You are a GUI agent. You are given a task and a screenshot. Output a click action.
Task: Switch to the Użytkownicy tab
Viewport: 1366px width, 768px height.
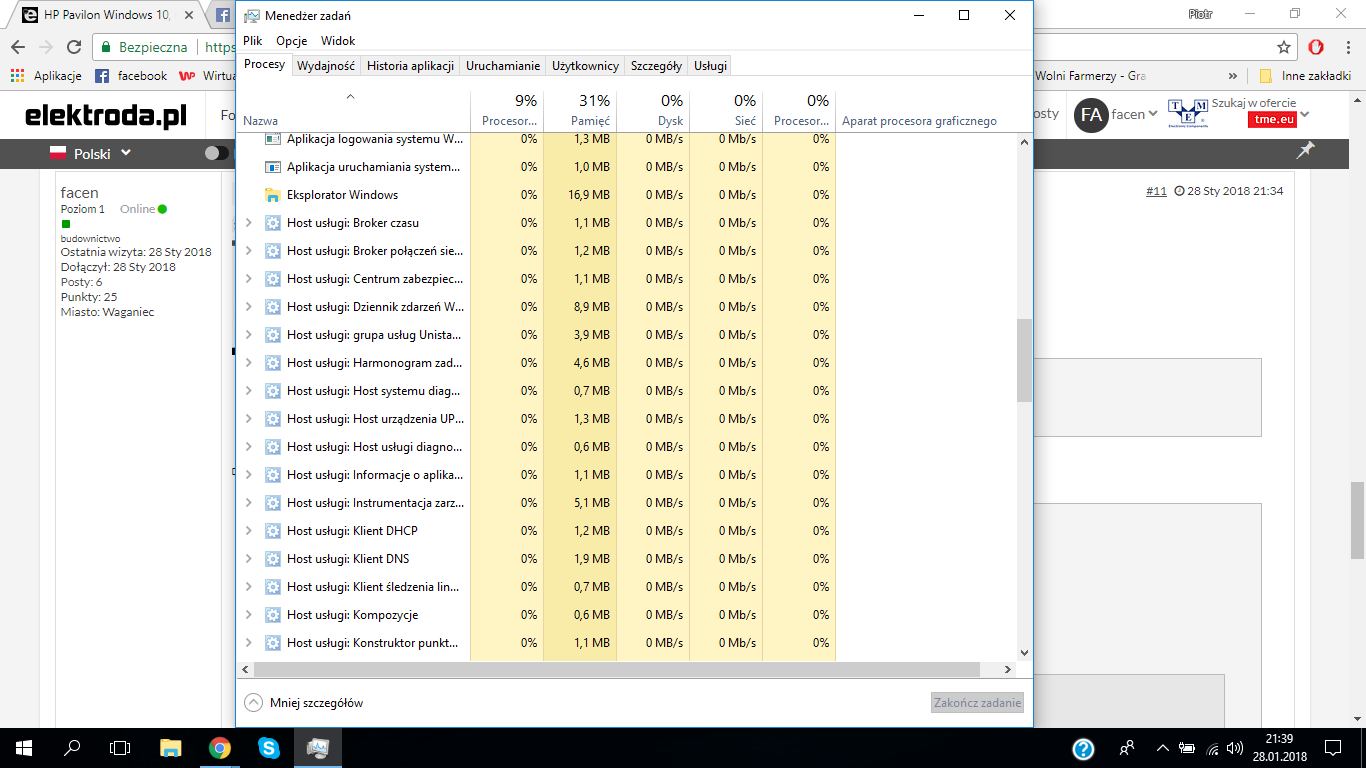[x=586, y=66]
